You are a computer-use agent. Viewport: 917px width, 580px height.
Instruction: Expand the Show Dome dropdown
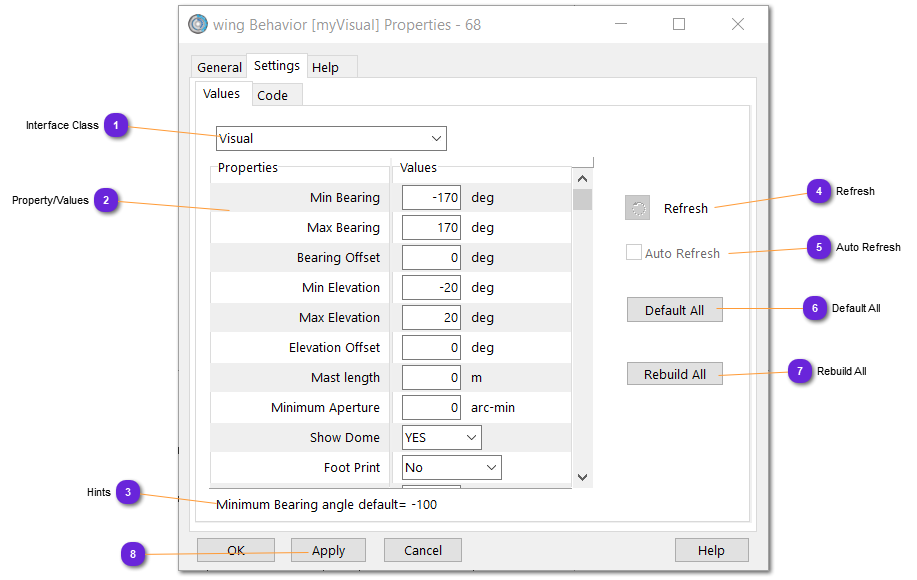441,438
